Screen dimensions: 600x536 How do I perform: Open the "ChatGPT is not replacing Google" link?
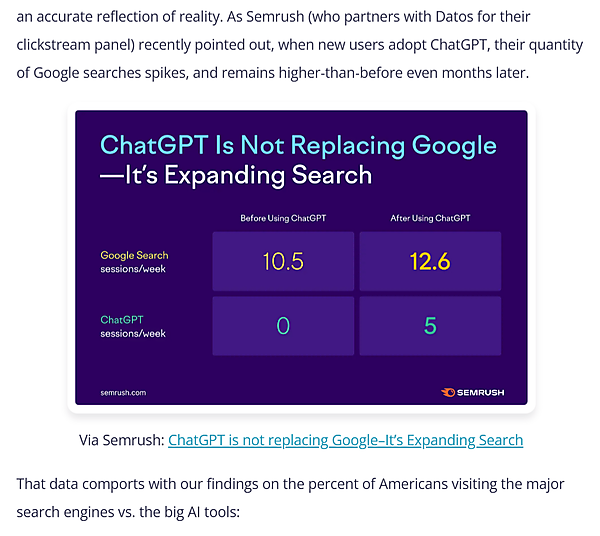tap(345, 440)
